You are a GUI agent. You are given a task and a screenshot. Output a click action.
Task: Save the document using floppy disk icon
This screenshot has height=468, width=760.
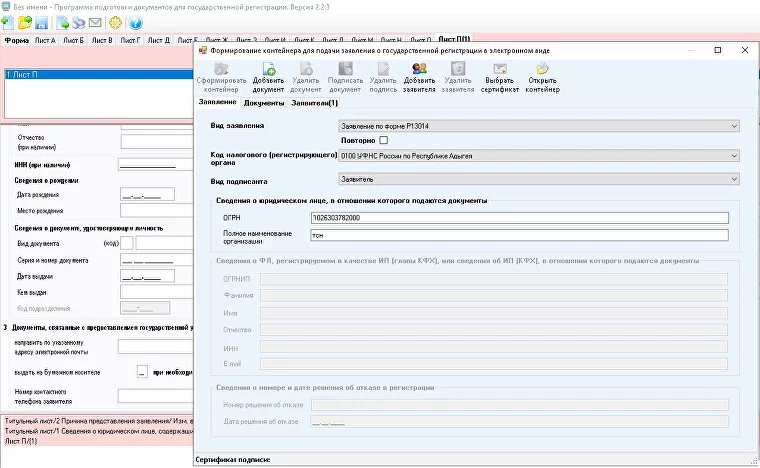(41, 23)
